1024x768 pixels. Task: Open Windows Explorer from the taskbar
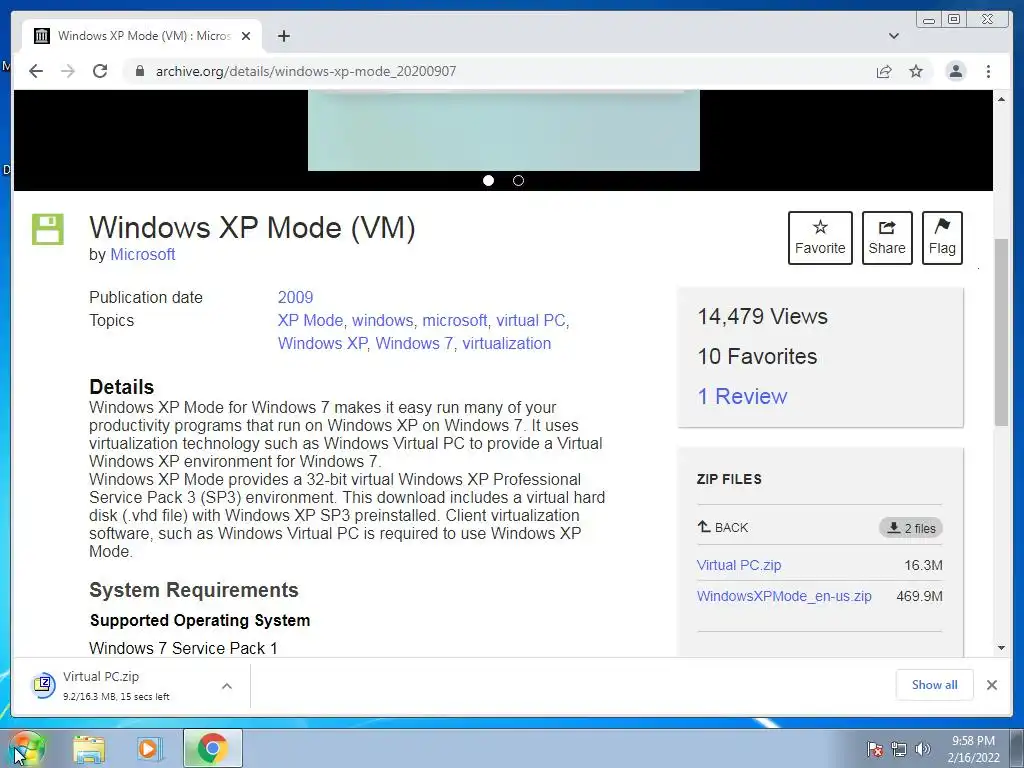(89, 749)
